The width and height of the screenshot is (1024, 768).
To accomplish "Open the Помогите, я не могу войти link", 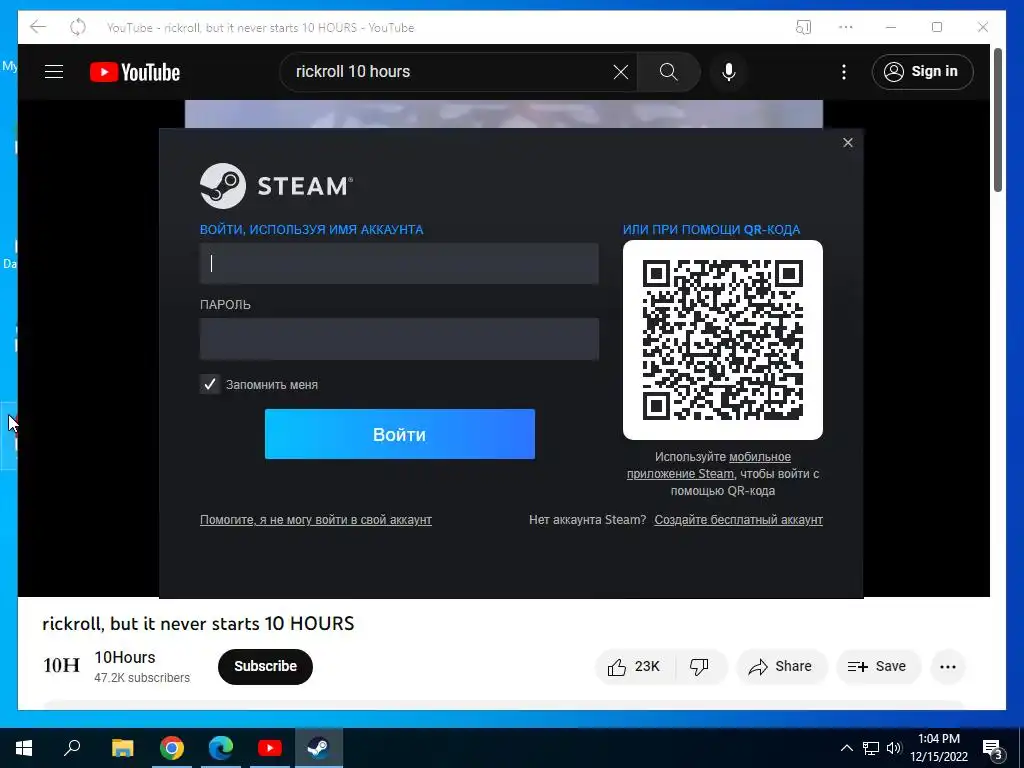I will click(315, 520).
